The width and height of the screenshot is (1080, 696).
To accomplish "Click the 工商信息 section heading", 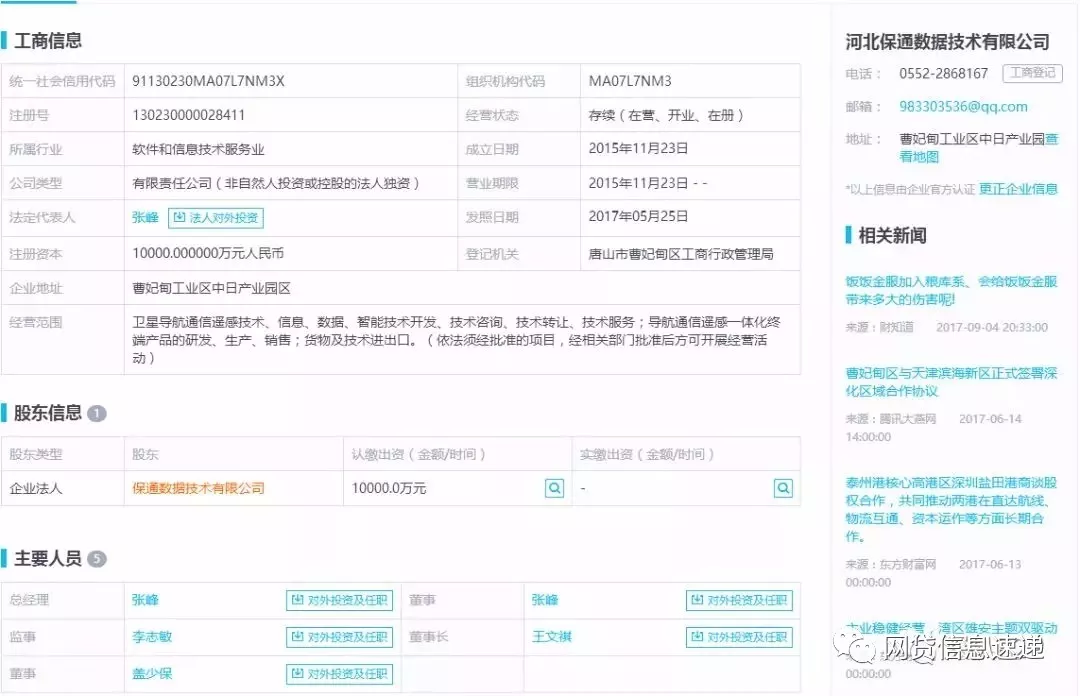I will (48, 41).
